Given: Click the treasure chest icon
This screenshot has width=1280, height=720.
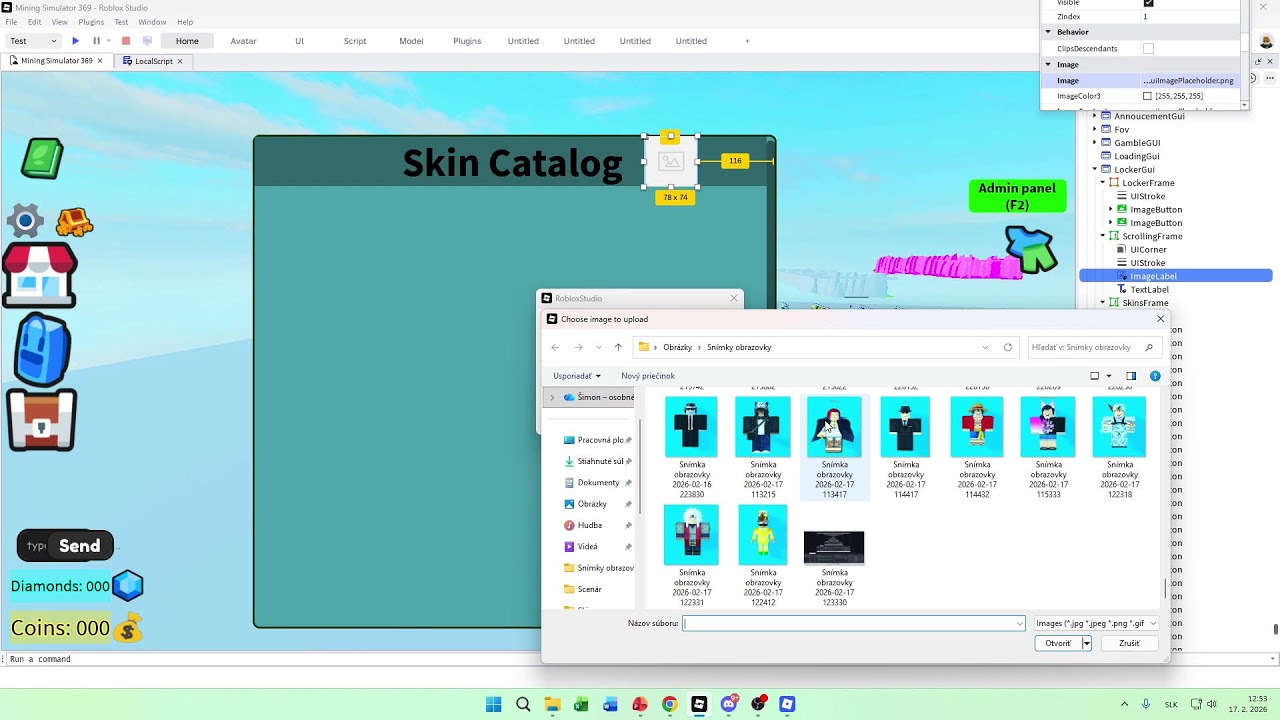Looking at the screenshot, I should coord(41,419).
